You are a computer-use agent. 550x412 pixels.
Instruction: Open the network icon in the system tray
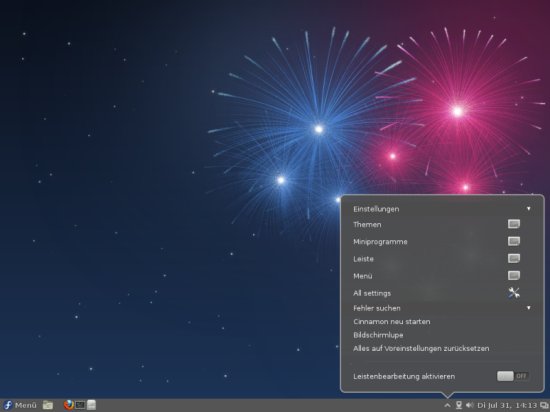coord(458,405)
